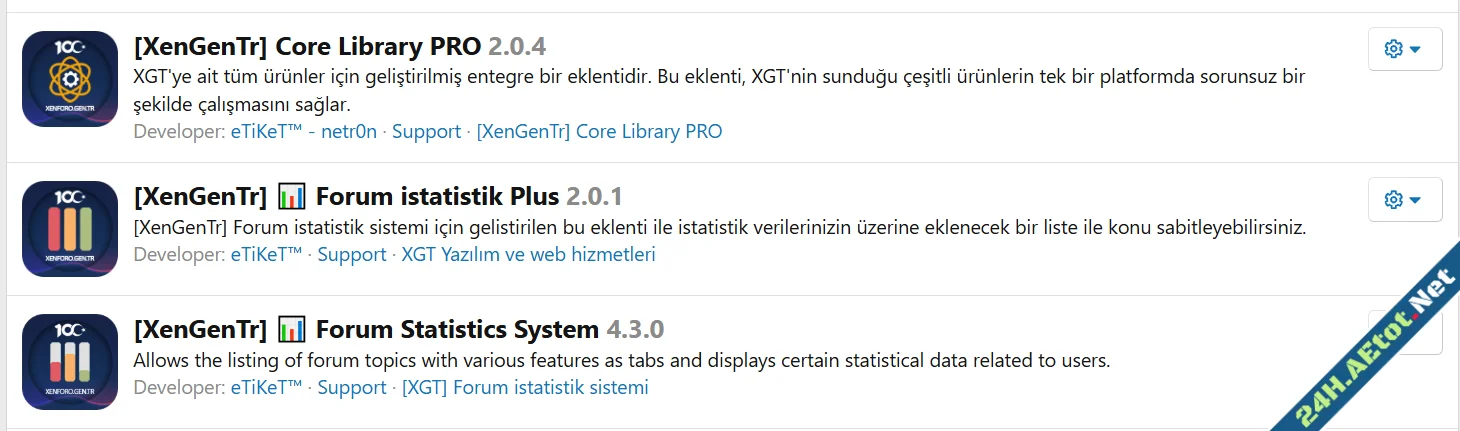Open Support link for Core Library PRO
1460x431 pixels.
(426, 131)
